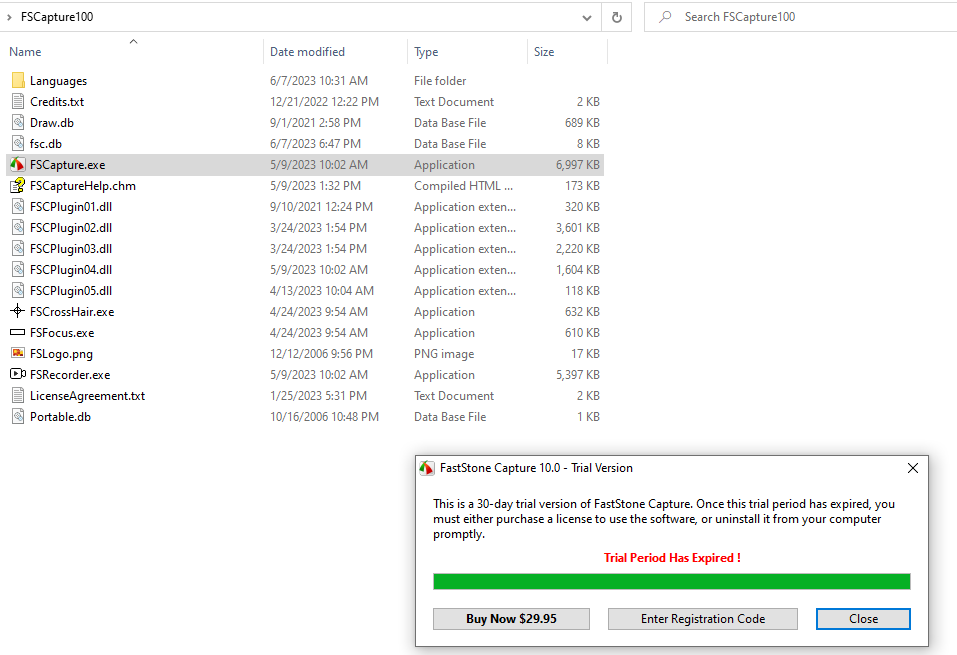Screen dimensions: 957x655
Task: Select the FSCPlugin05.dll file name
Action: tap(71, 291)
